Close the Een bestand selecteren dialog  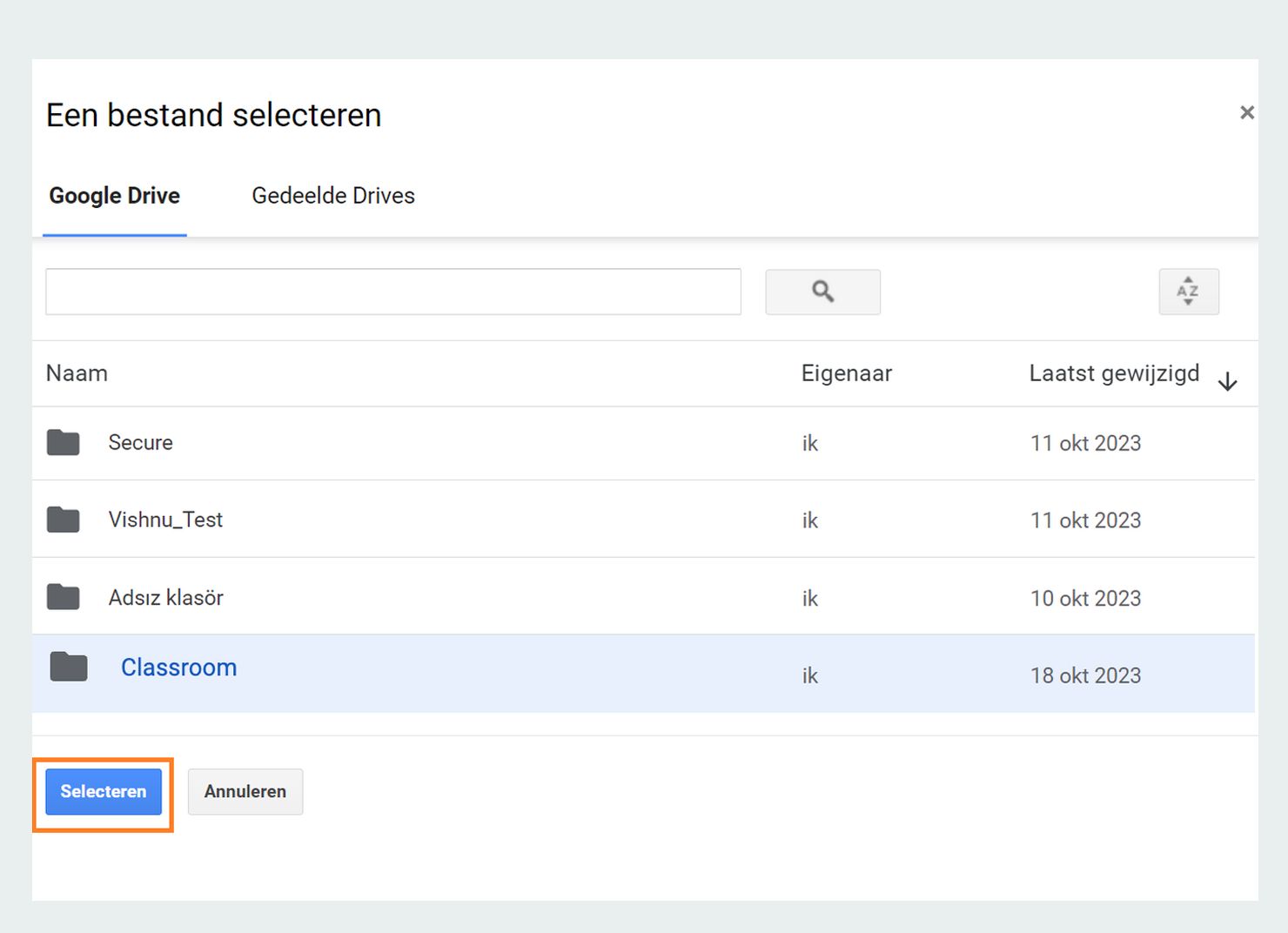coord(1247,112)
